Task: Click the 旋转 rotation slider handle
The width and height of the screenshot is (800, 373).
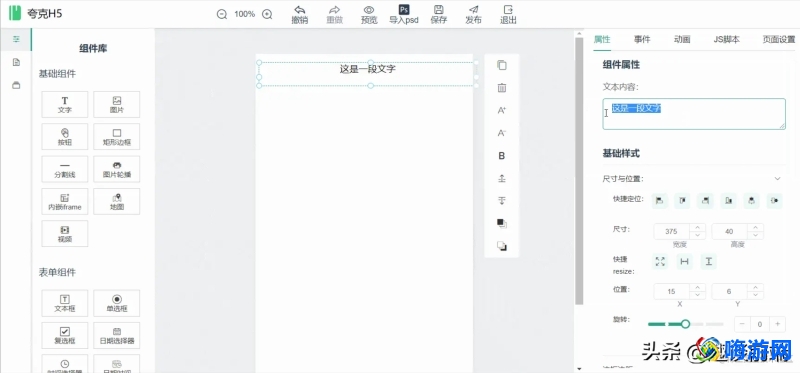Action: point(685,324)
